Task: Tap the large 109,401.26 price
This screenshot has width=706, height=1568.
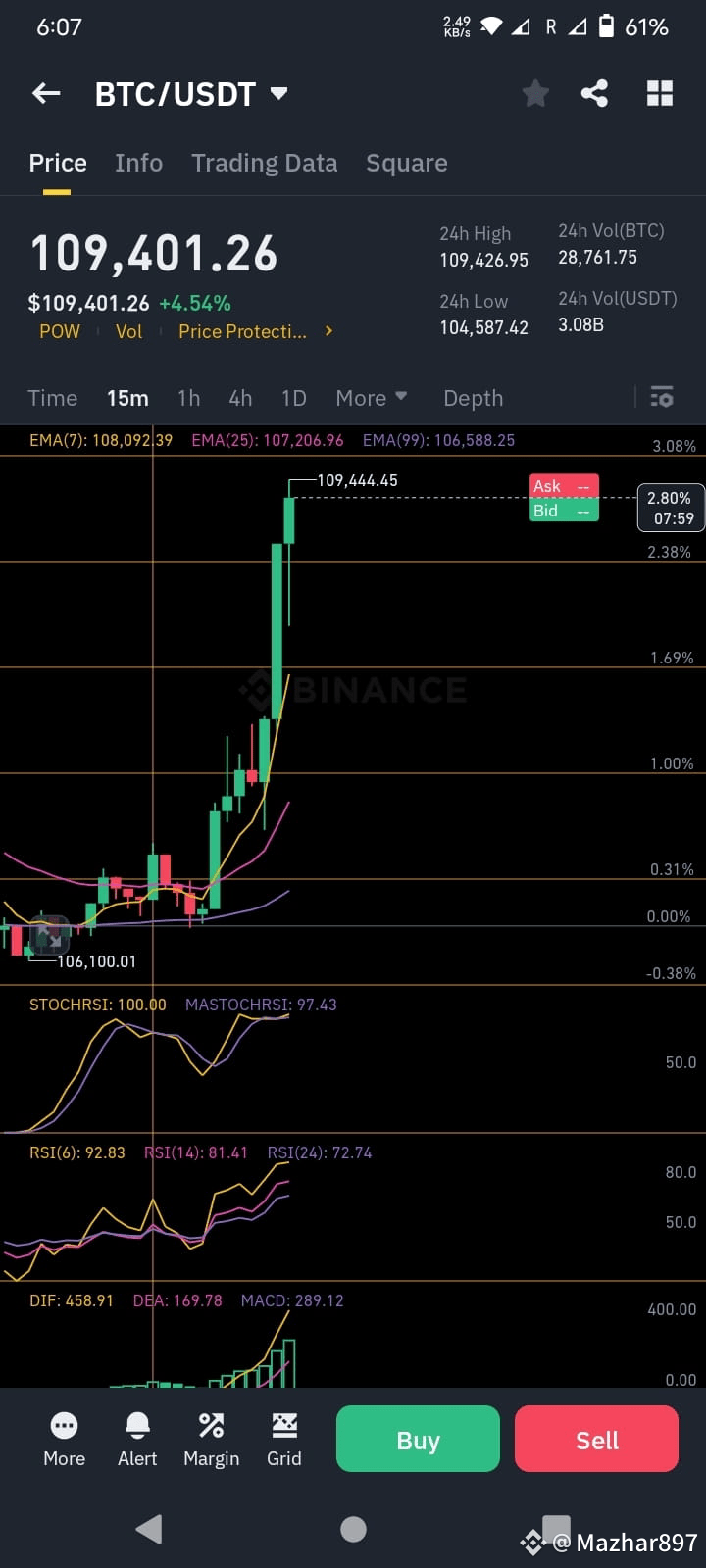Action: tap(154, 254)
